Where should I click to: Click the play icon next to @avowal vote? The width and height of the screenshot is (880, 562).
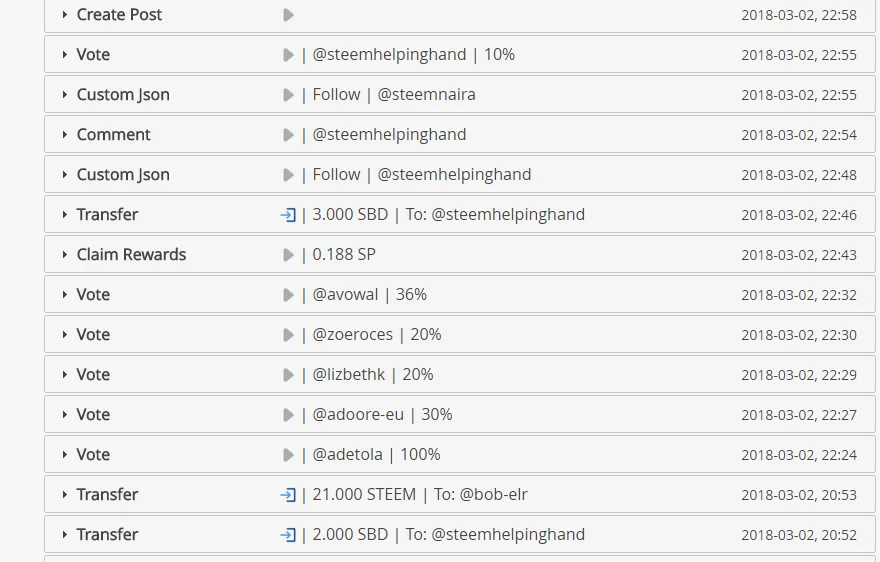[288, 295]
